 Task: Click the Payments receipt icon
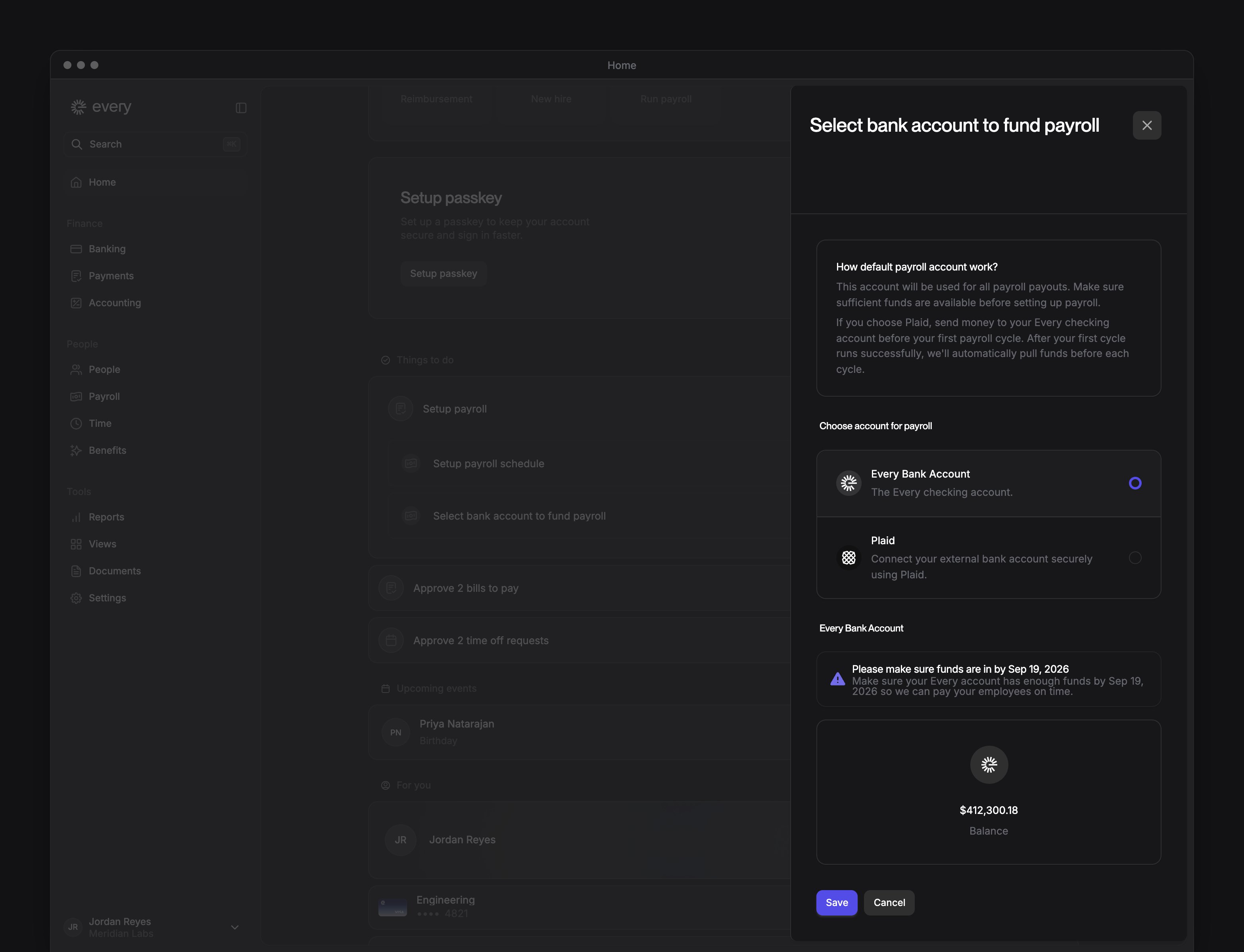[76, 276]
